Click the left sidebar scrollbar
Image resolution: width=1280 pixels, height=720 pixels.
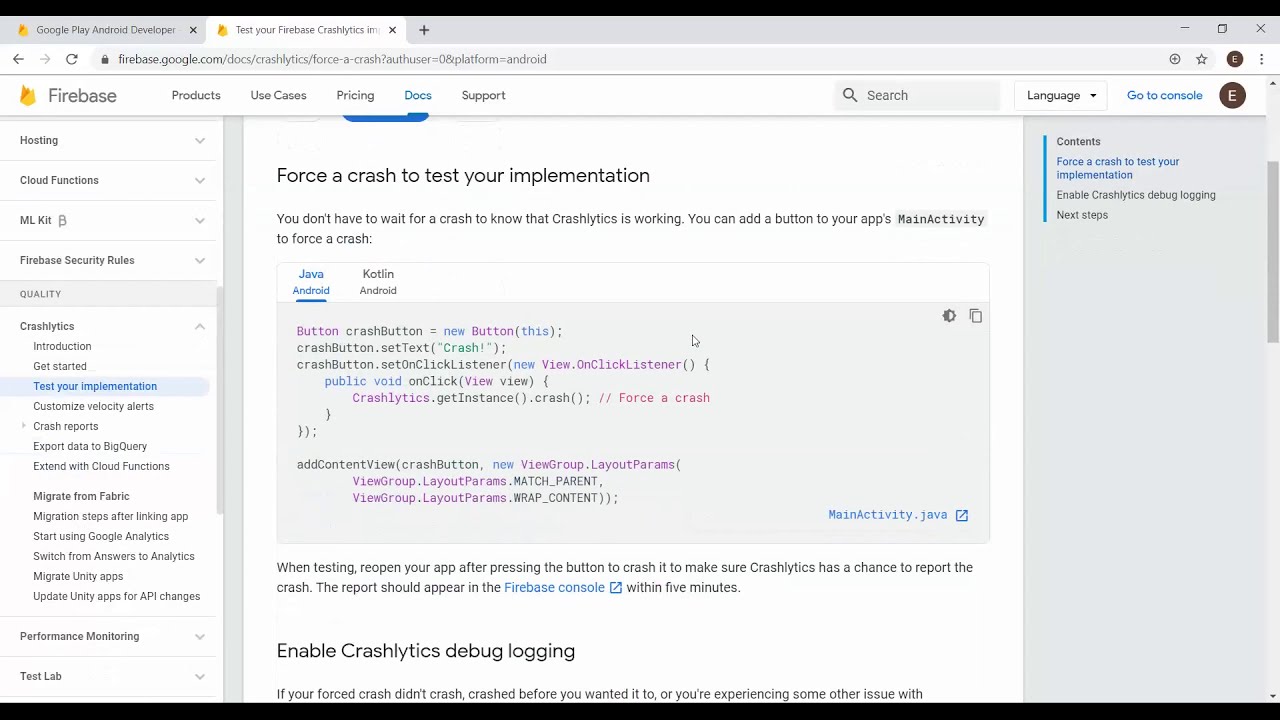click(x=219, y=400)
